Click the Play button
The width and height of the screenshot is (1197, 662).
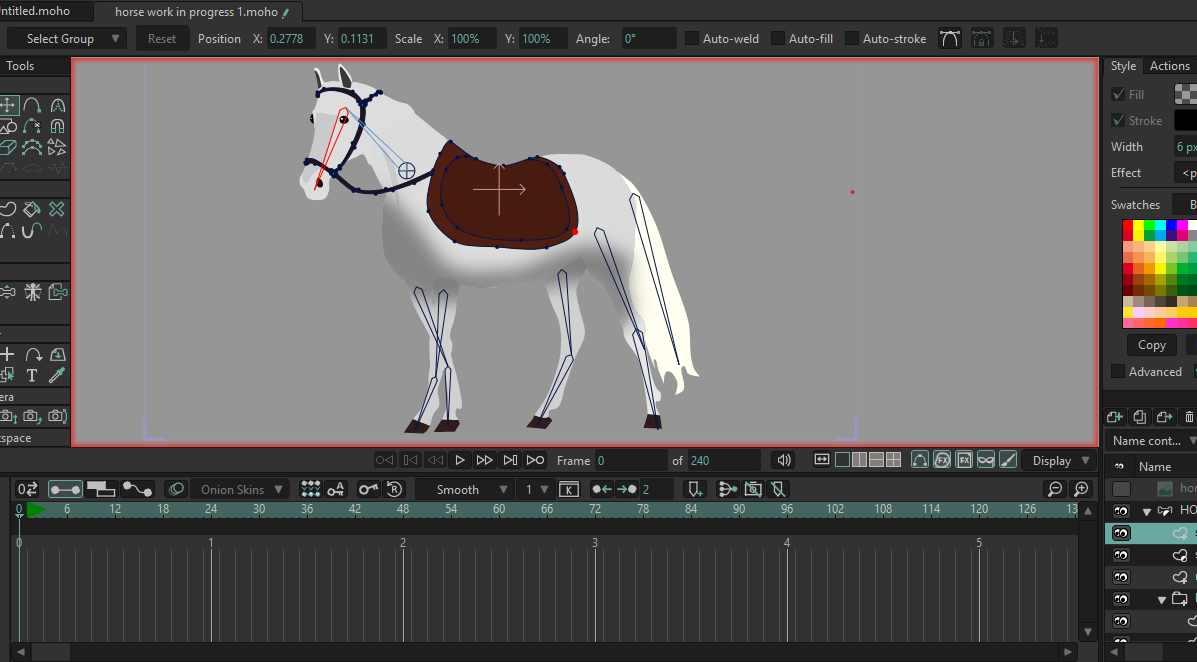(460, 460)
